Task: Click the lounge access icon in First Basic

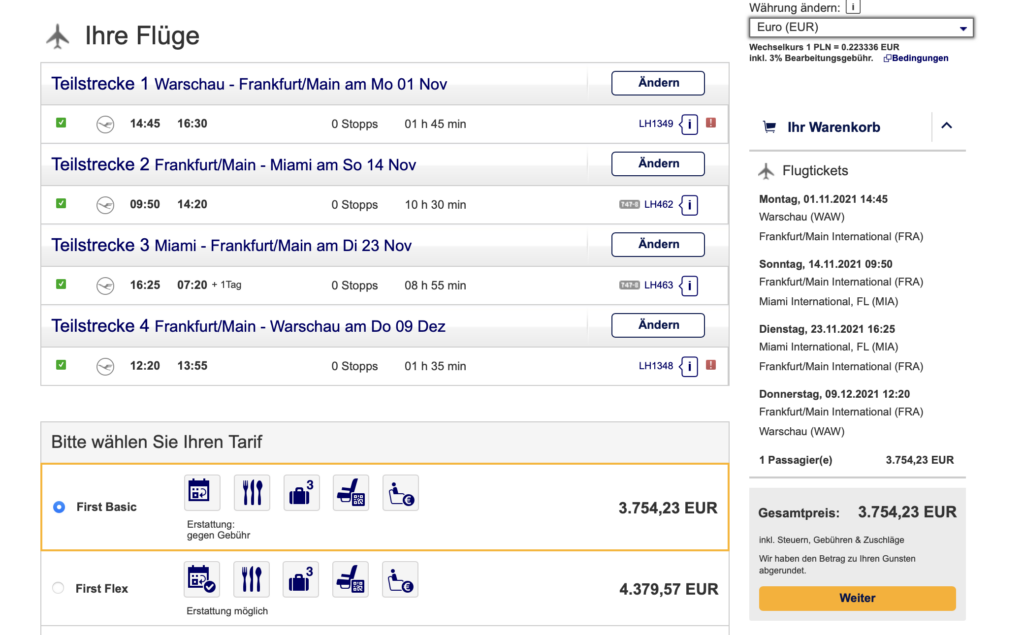Action: pos(400,492)
